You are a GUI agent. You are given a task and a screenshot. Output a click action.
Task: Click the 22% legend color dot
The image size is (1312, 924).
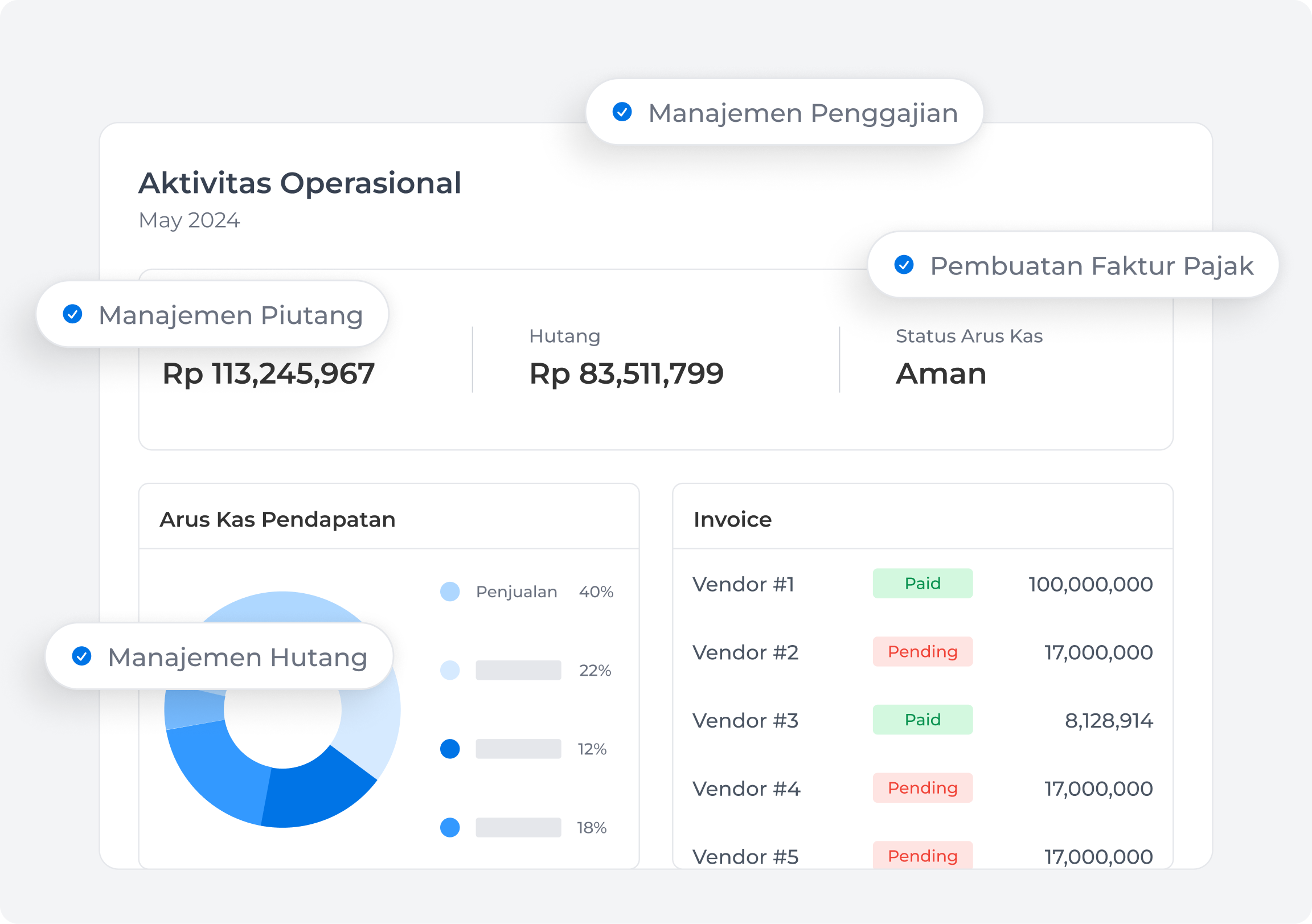point(450,670)
